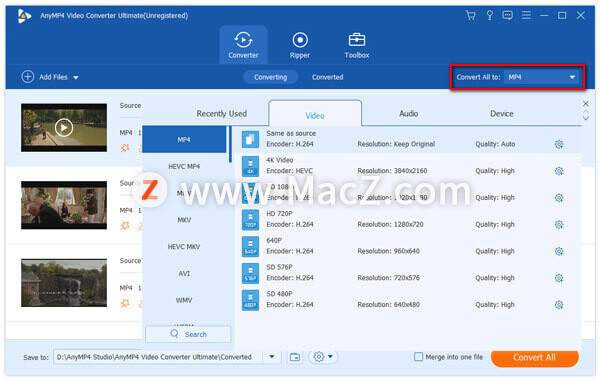Select the 4K Video preset icon
Screen dimensions: 600x380
(250, 167)
